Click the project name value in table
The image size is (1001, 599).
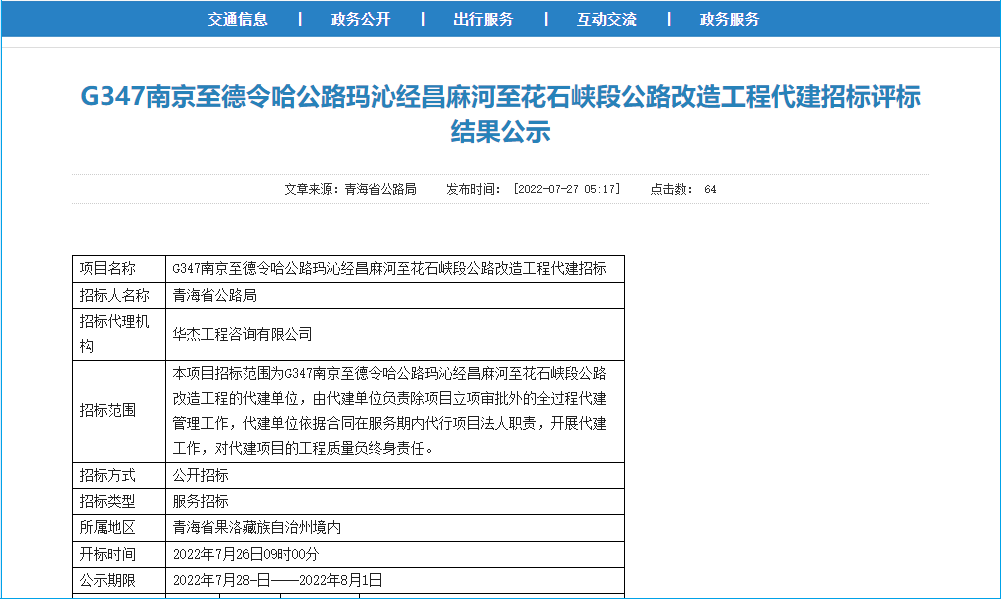click(389, 269)
